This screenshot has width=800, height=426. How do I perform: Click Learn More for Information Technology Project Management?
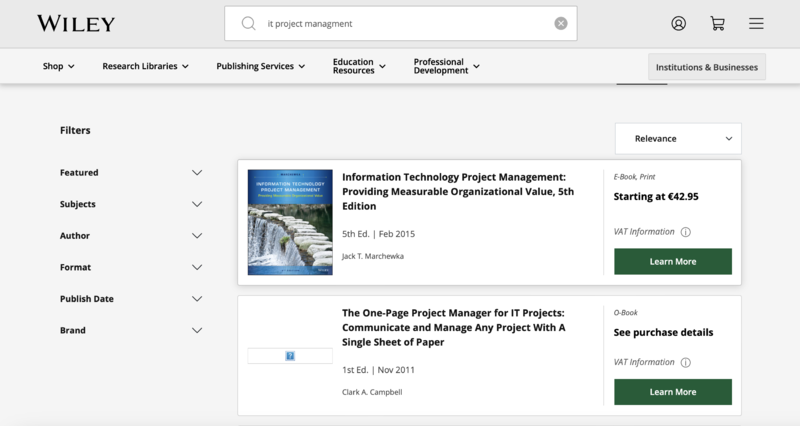click(672, 261)
